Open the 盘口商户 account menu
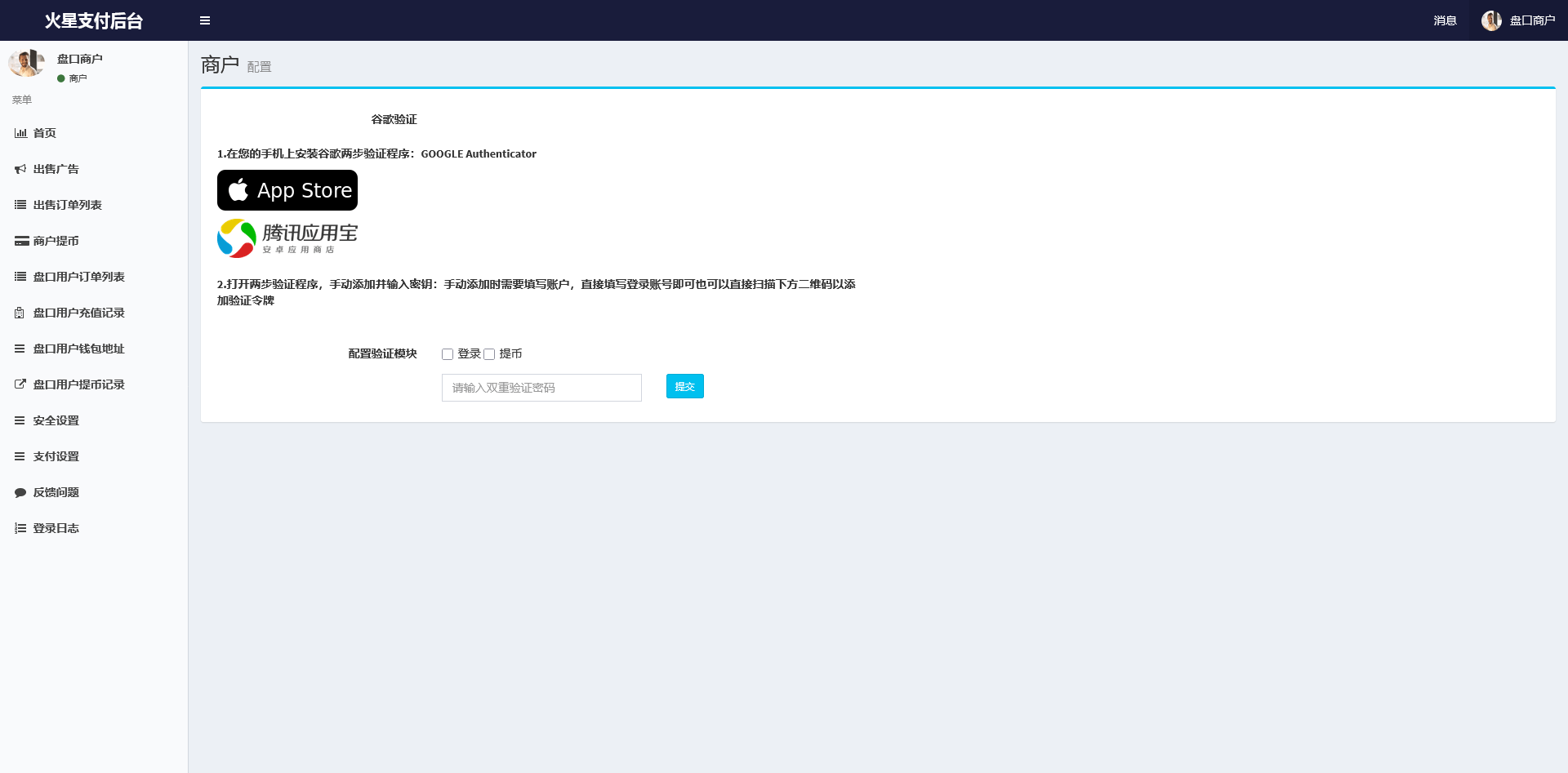Screen dimensions: 1568x773 [1520, 20]
